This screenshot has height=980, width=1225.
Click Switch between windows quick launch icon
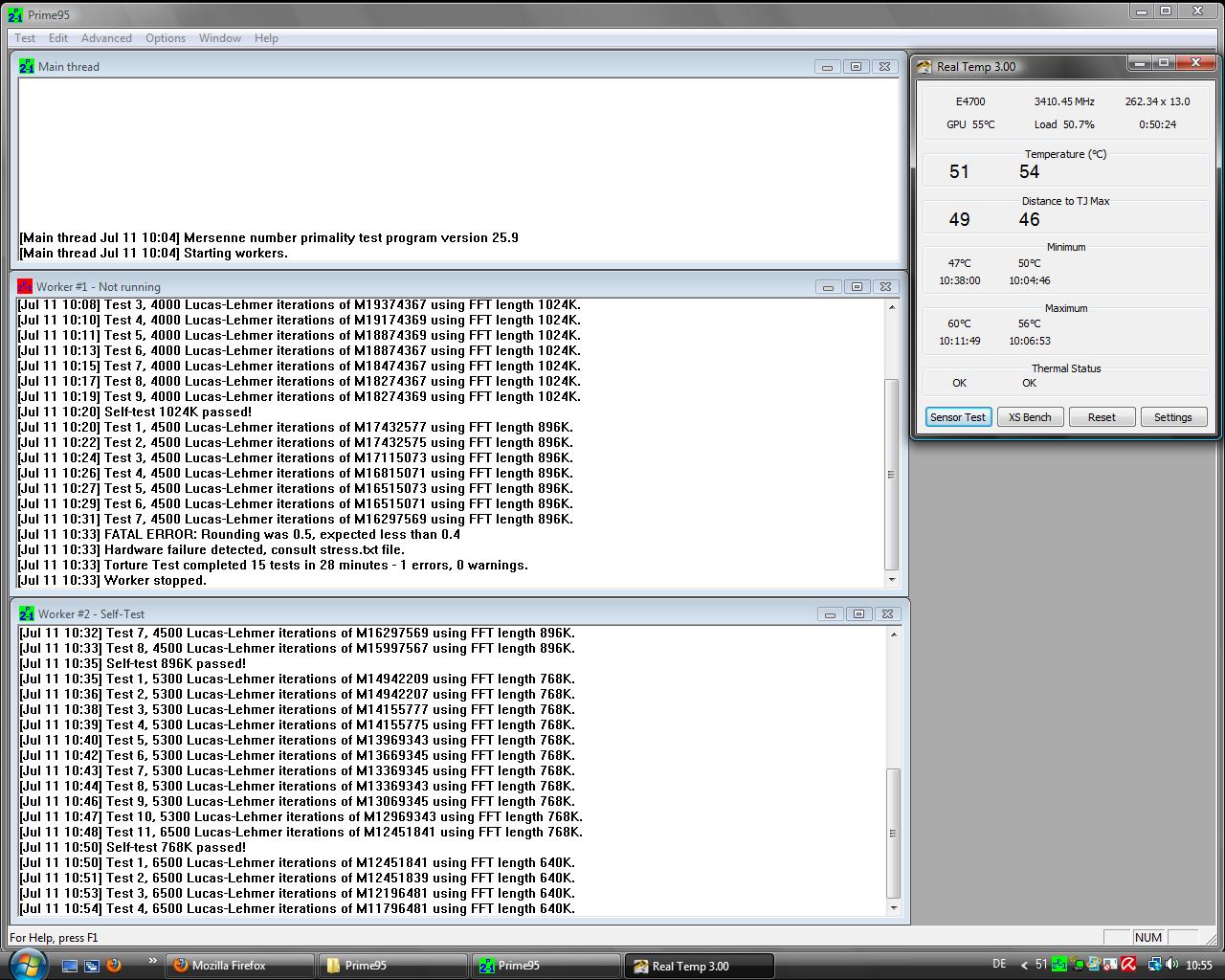[x=92, y=966]
